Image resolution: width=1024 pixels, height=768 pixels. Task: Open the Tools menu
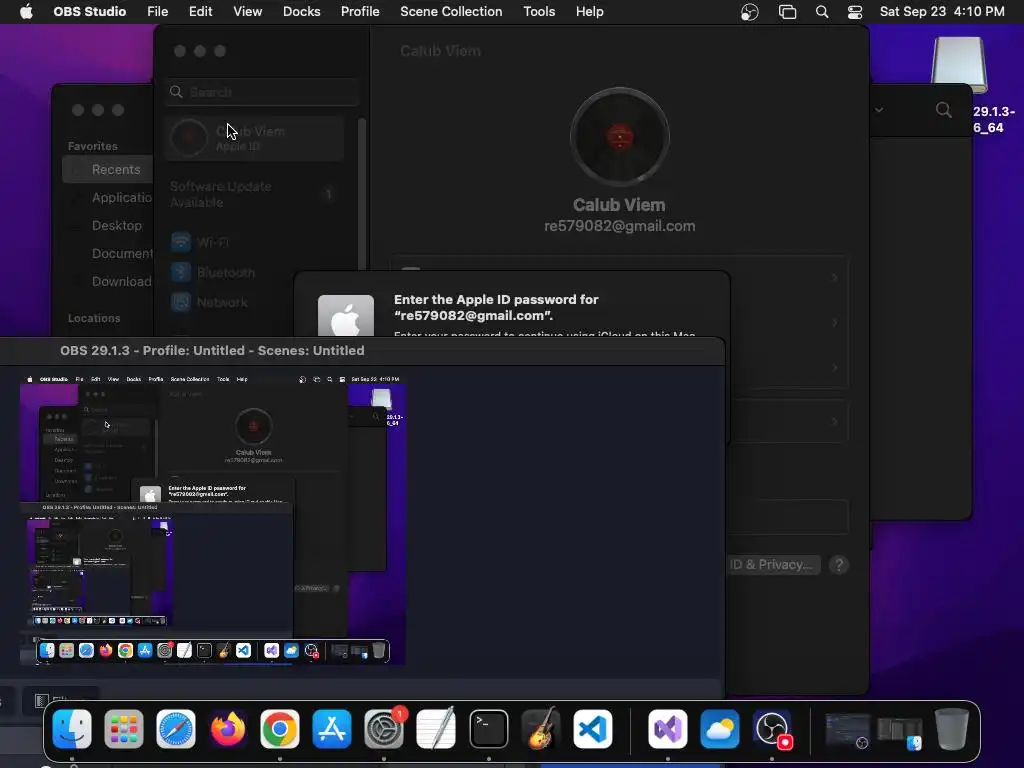pos(539,12)
